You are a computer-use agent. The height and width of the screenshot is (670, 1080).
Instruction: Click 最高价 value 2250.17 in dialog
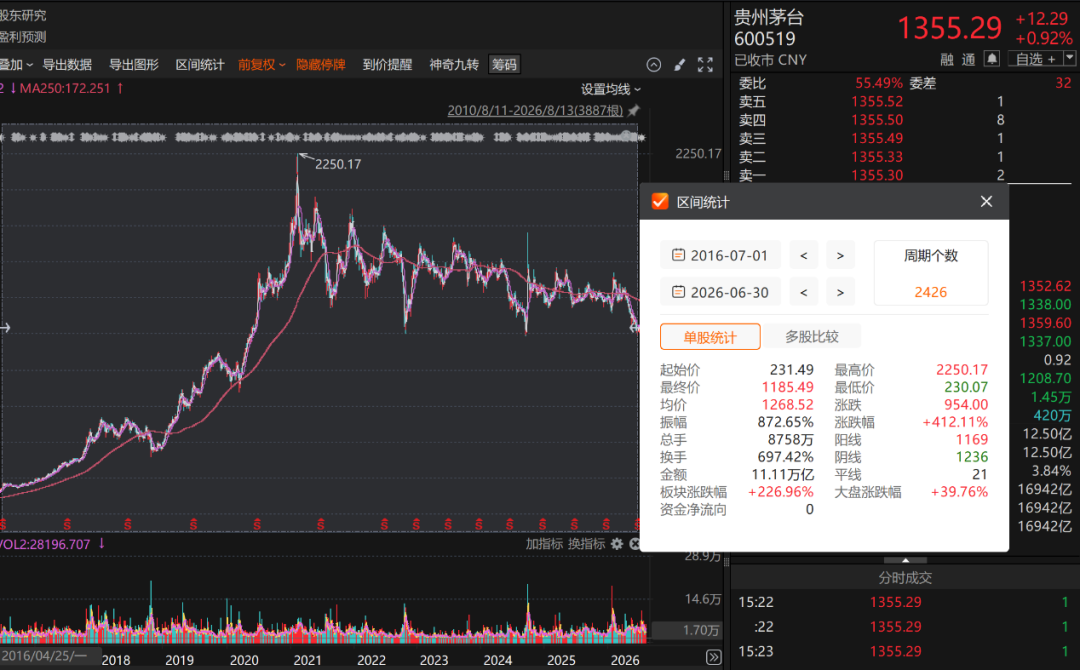pos(962,370)
